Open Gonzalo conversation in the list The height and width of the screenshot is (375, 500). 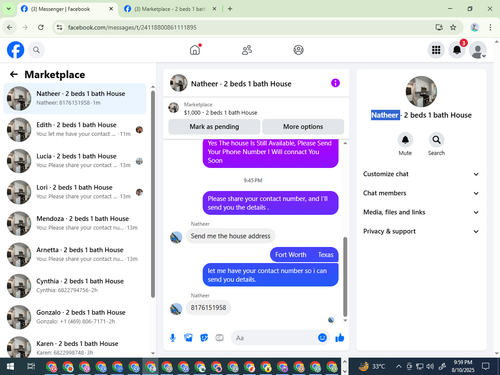[75, 317]
